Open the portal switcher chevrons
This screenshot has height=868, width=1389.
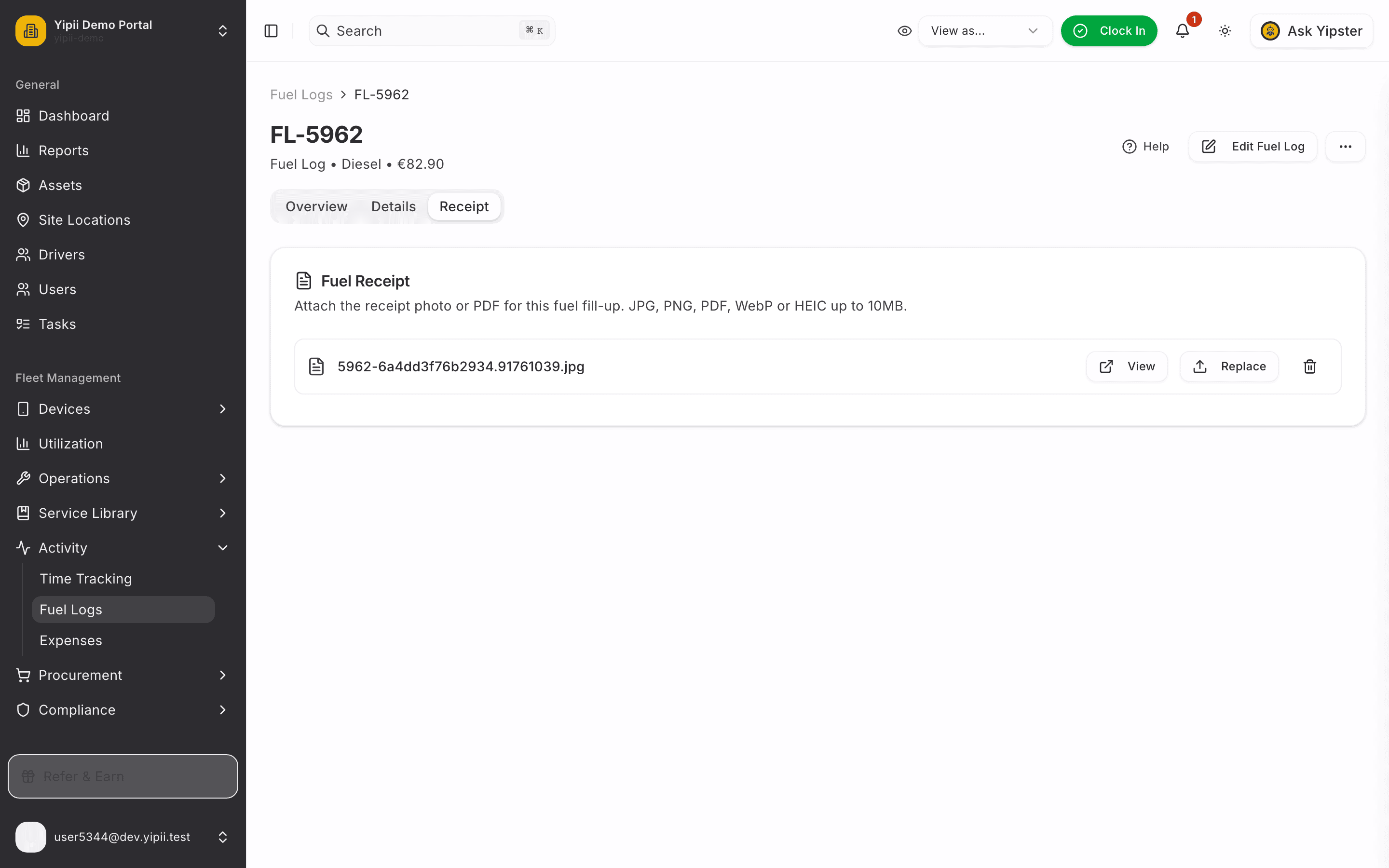tap(223, 31)
